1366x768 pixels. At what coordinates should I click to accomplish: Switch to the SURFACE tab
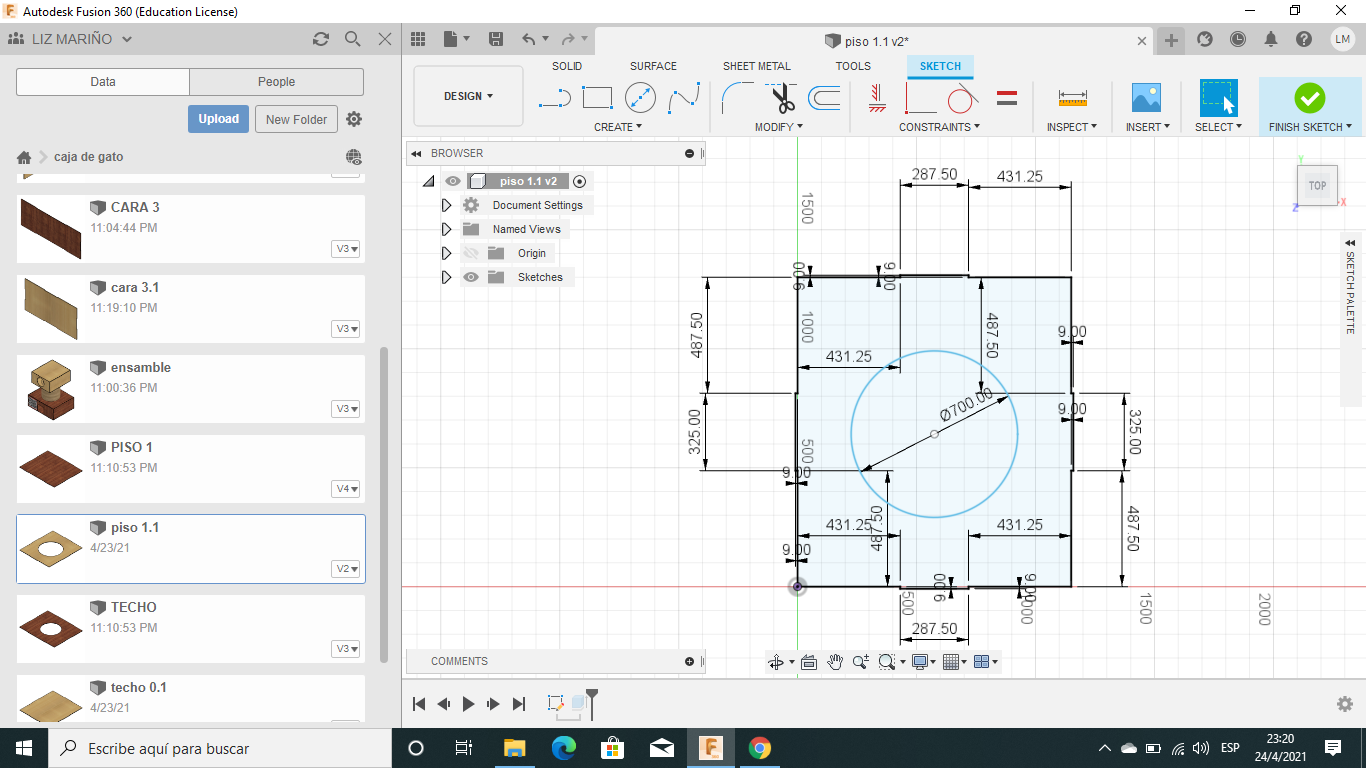click(653, 66)
